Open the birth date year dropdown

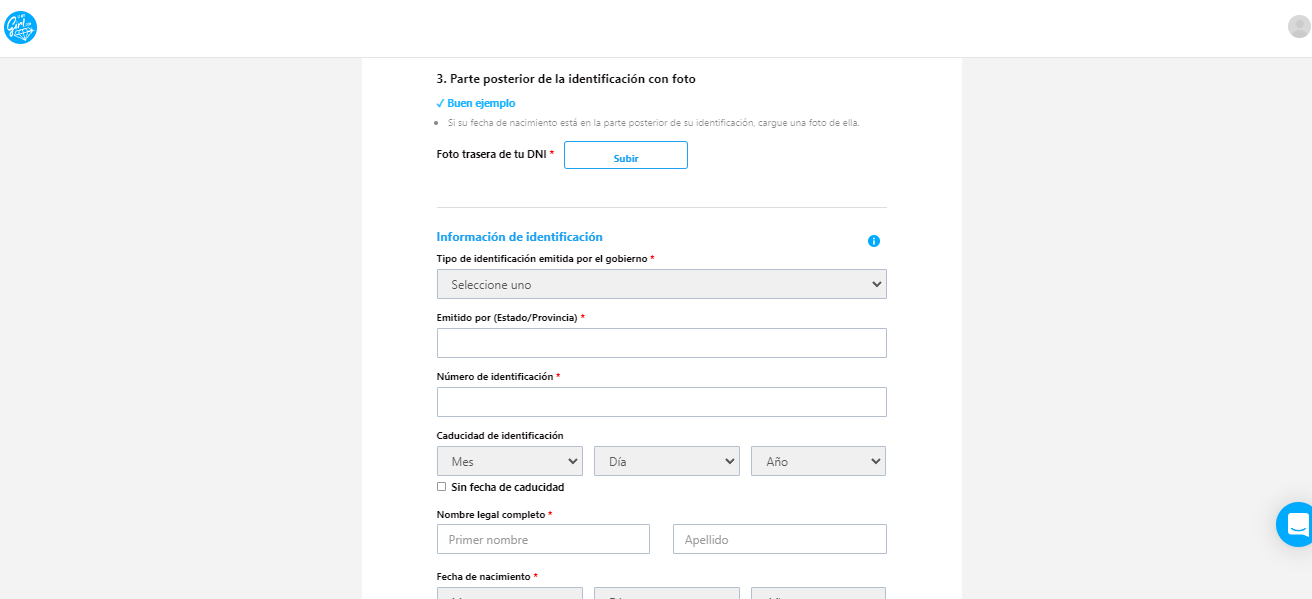[818, 593]
